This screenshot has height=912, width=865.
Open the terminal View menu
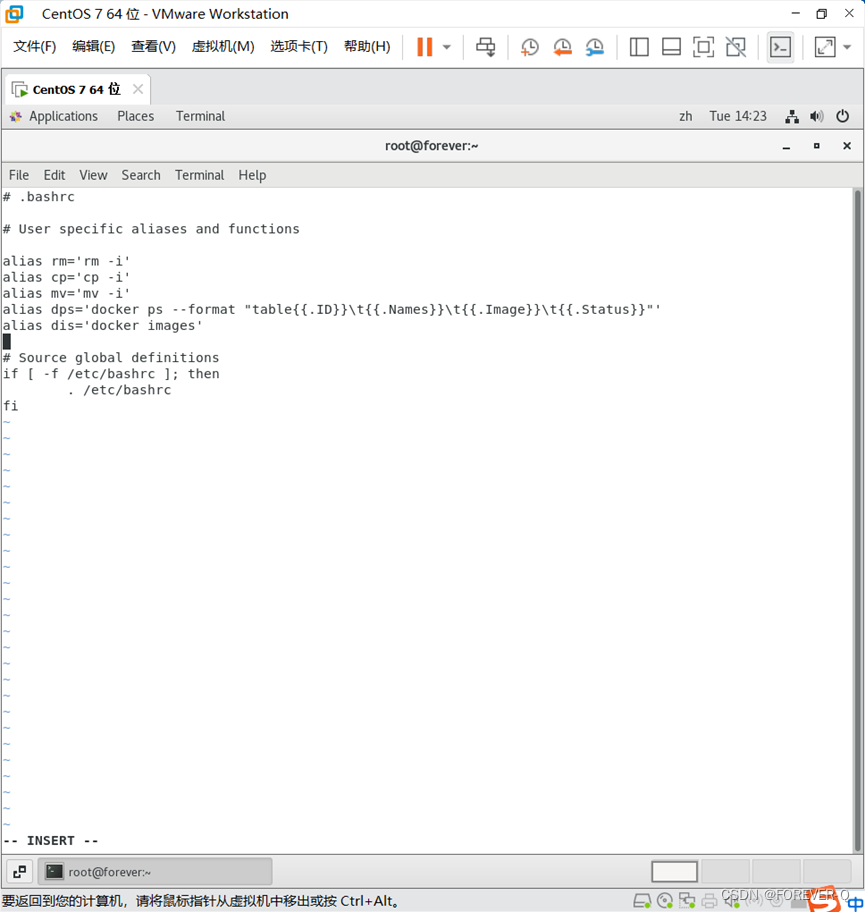coord(93,175)
